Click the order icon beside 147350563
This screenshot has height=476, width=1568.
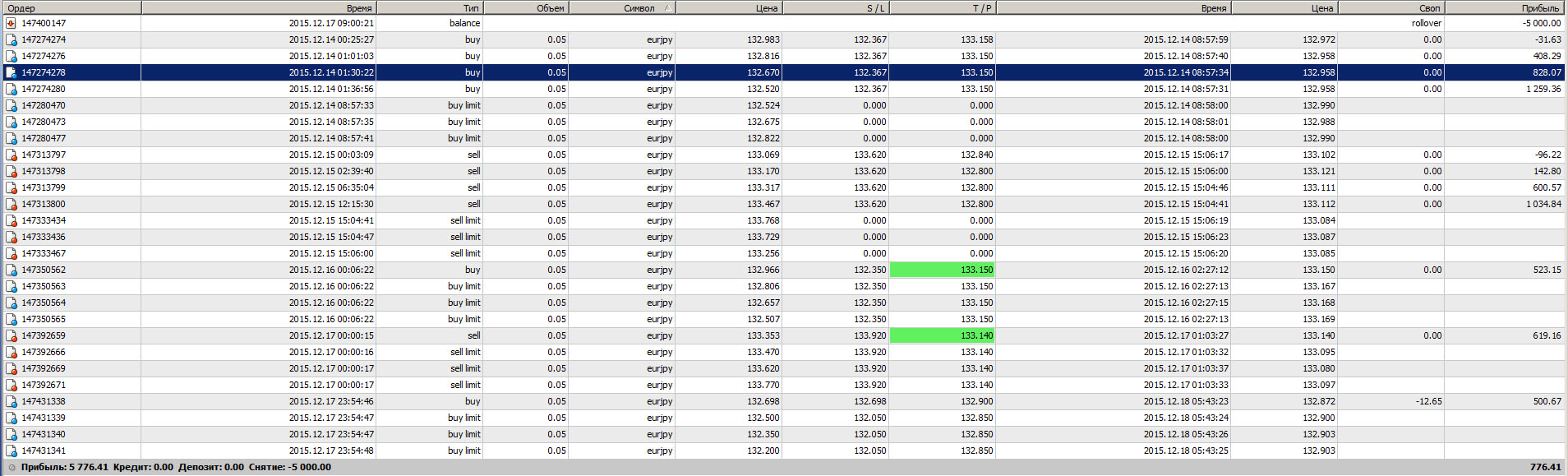(x=12, y=286)
